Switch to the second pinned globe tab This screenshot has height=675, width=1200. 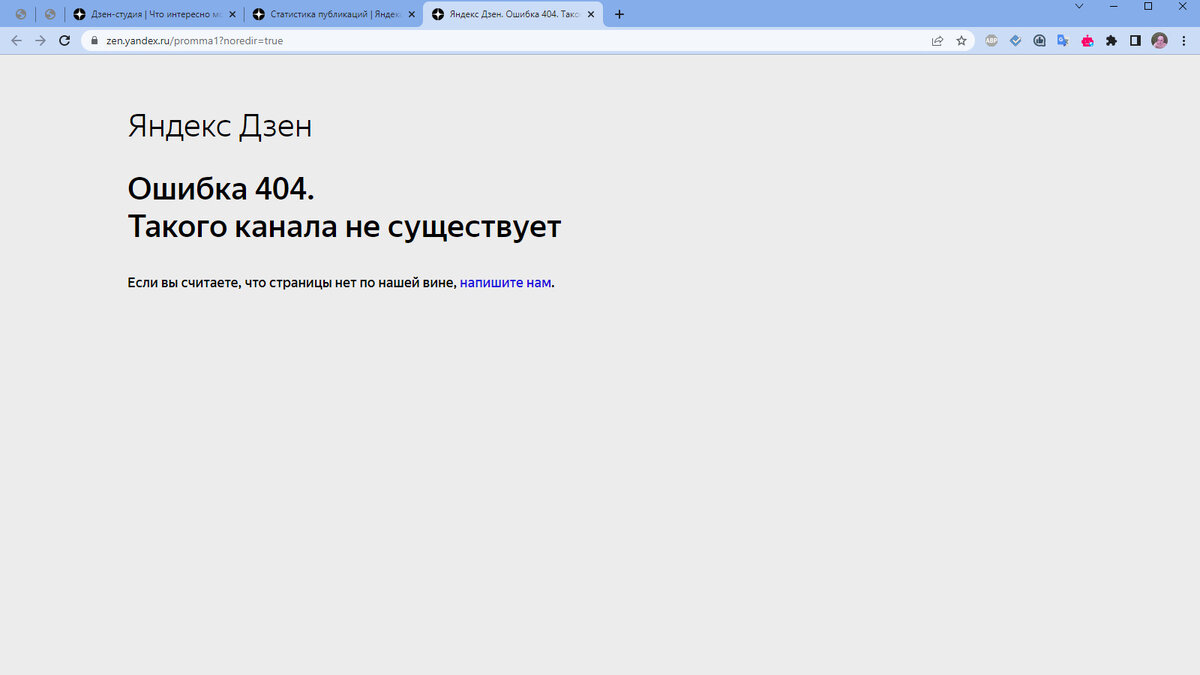[x=50, y=14]
